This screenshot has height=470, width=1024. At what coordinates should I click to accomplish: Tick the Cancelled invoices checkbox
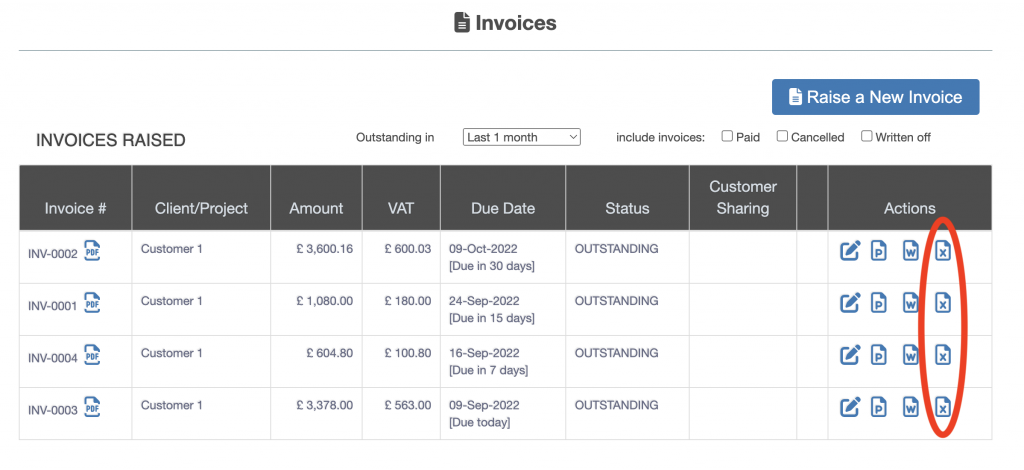(782, 136)
